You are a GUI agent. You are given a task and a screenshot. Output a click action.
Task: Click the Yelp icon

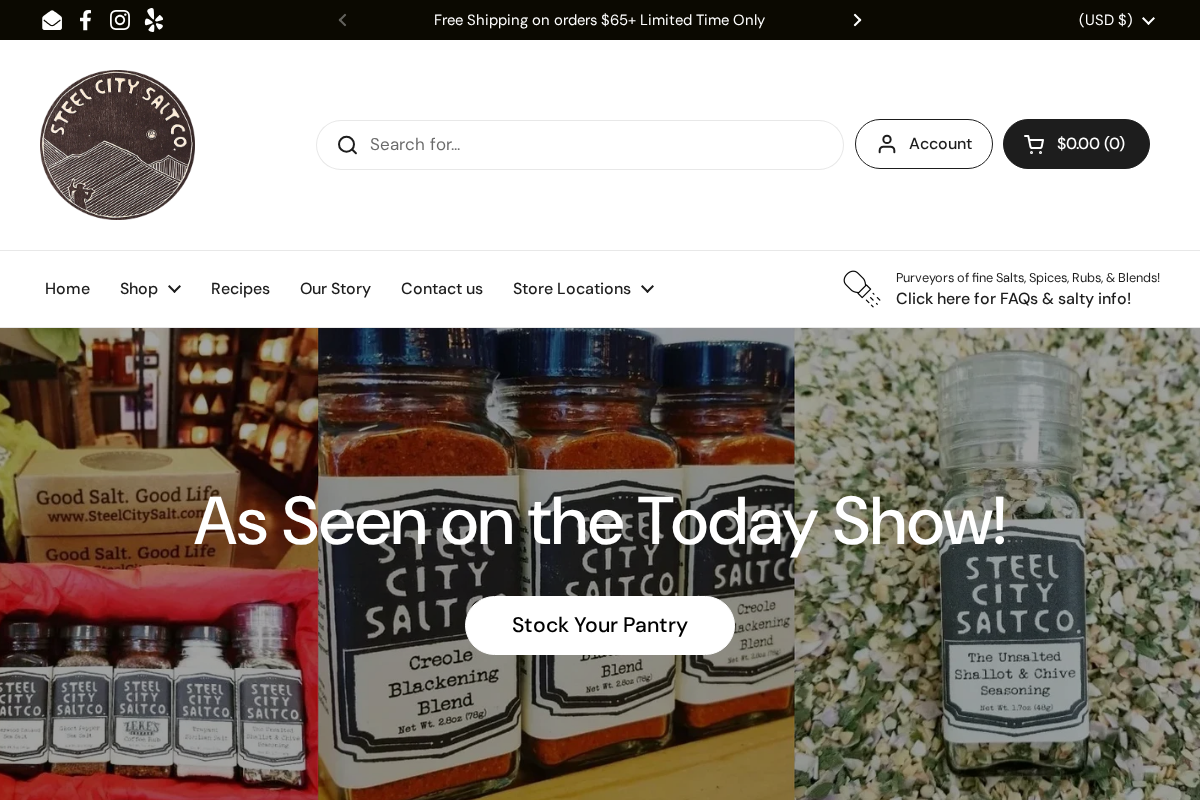[154, 20]
